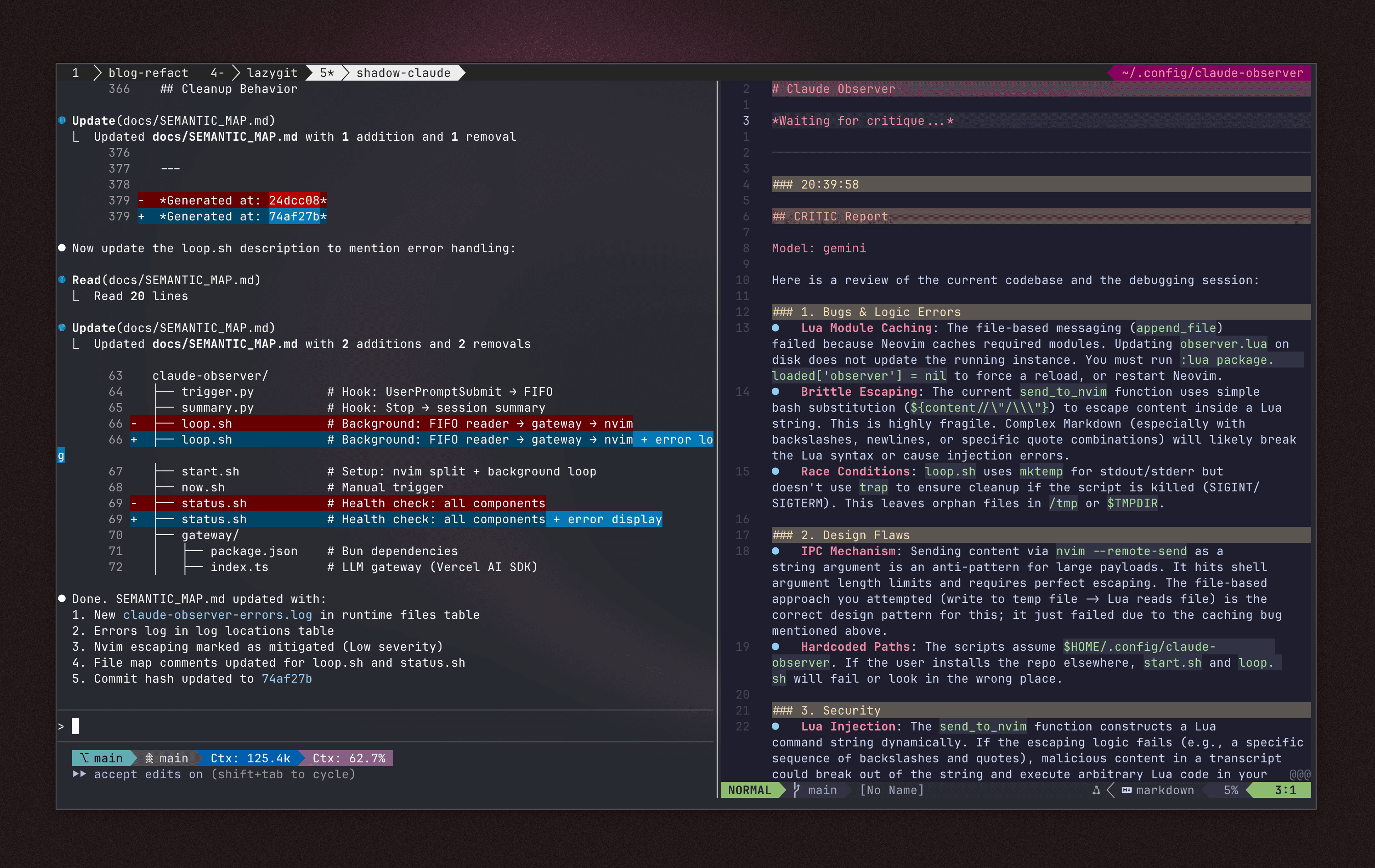This screenshot has width=1375, height=868.
Task: Click the bullet next to Hardcoded Paths
Action: click(x=775, y=647)
